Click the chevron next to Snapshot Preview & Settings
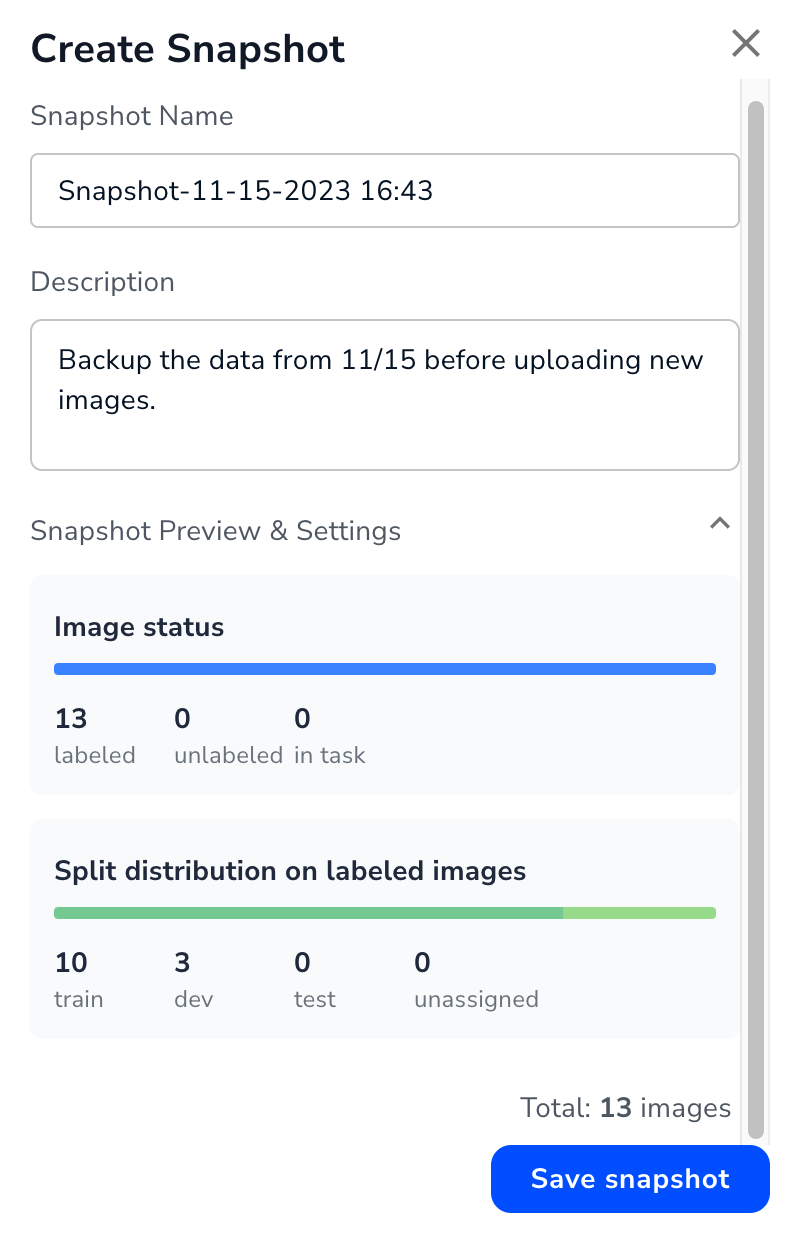 click(719, 523)
